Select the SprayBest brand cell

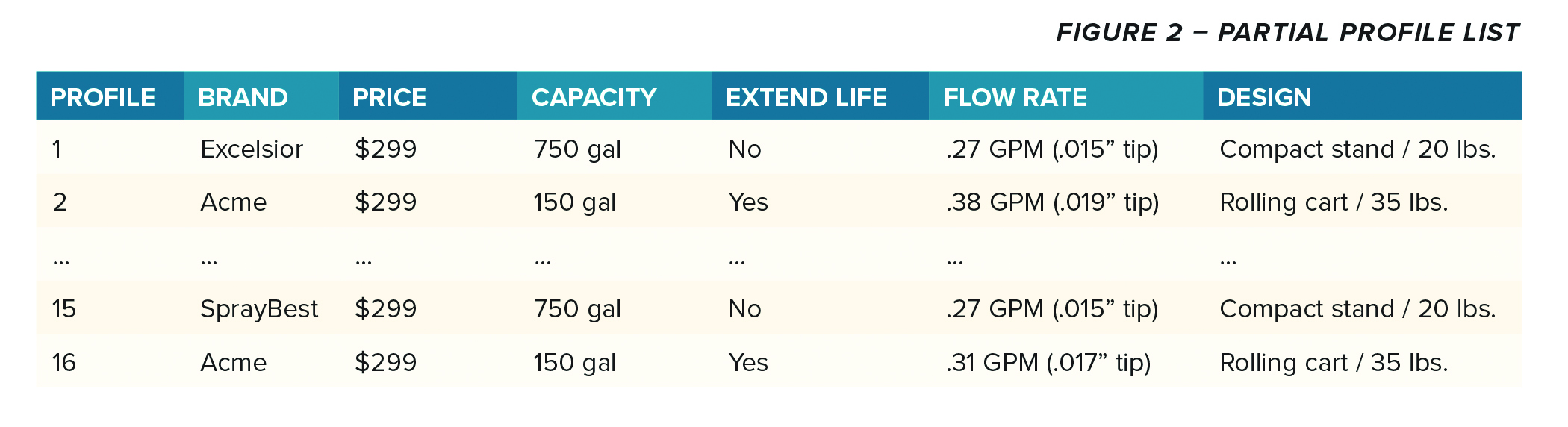(259, 310)
